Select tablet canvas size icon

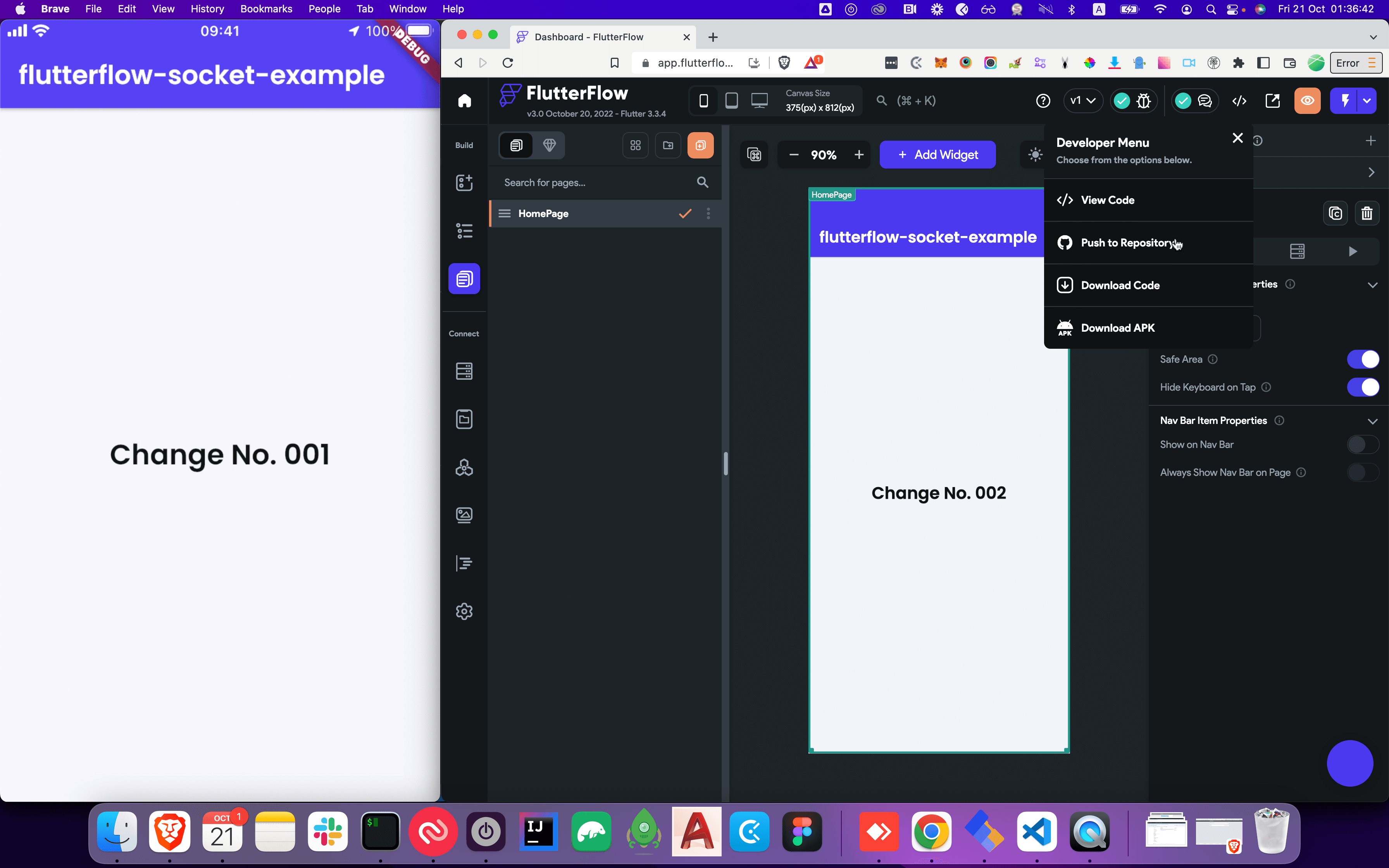(731, 101)
